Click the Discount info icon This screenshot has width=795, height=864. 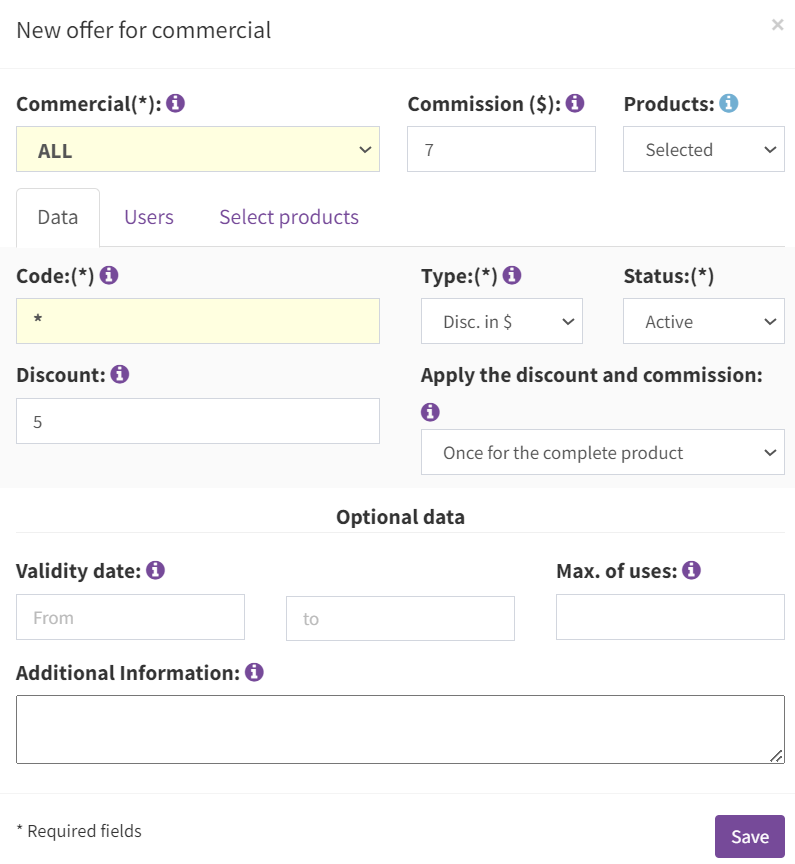(x=120, y=374)
